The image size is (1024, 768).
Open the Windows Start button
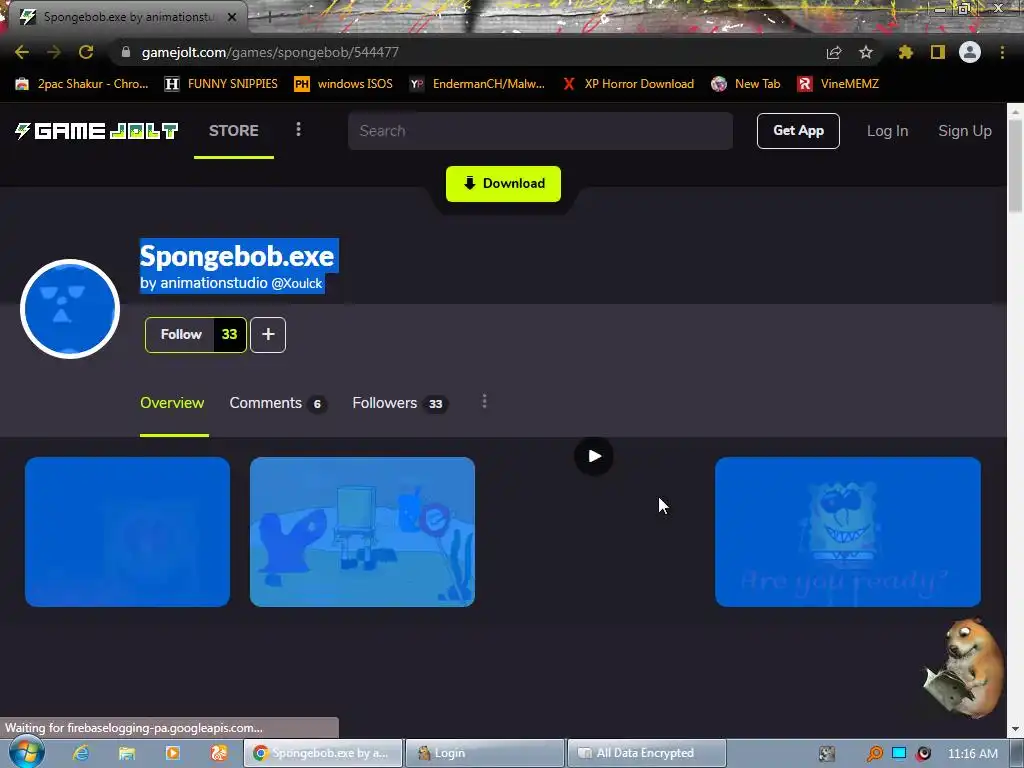(26, 753)
